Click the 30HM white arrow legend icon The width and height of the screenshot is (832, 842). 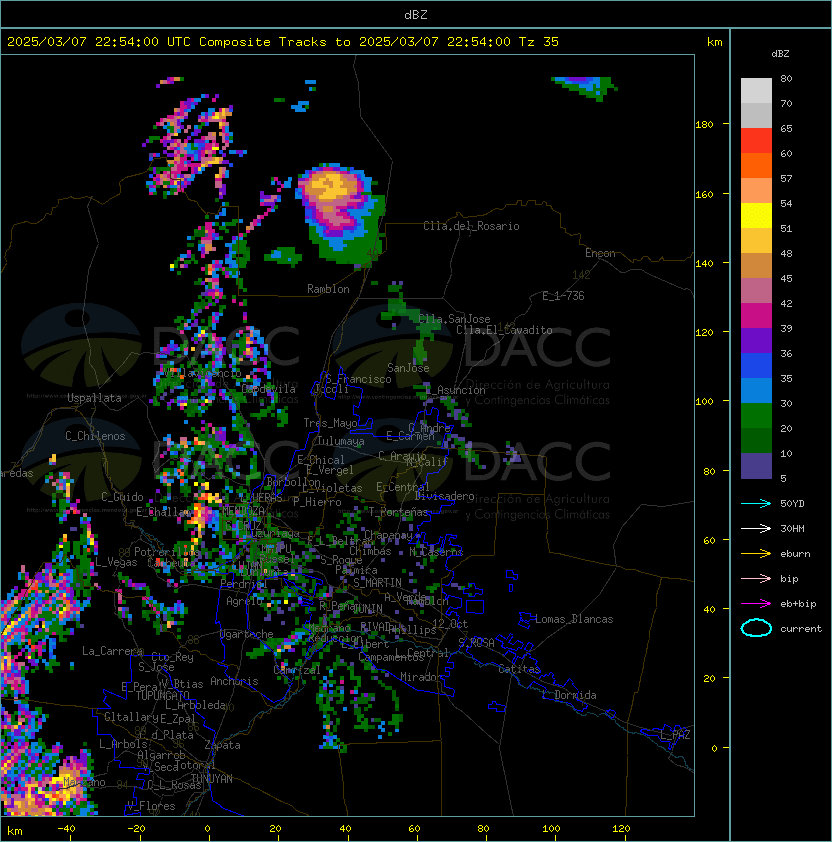pos(756,528)
